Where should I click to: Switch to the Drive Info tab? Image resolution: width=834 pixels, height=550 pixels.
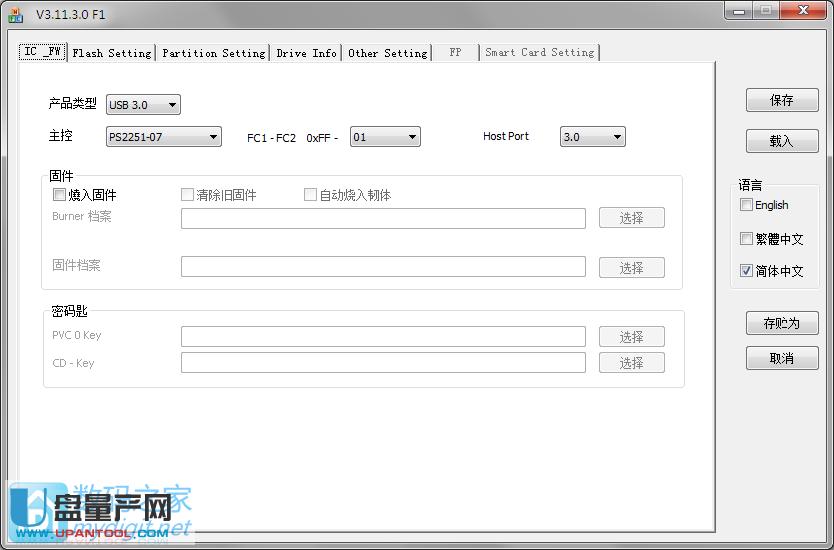[x=306, y=53]
